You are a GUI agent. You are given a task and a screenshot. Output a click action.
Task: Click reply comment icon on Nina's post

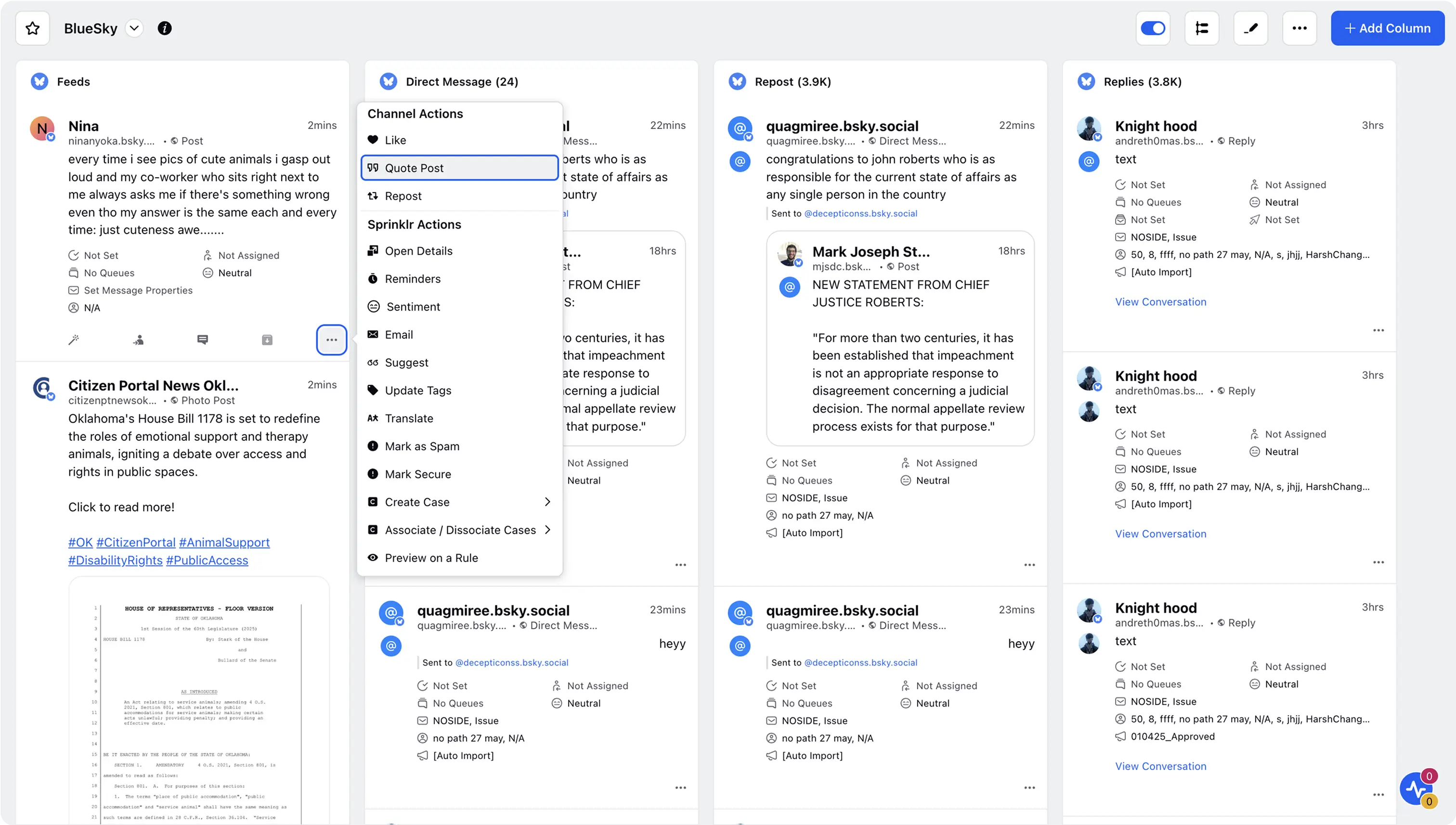[202, 340]
